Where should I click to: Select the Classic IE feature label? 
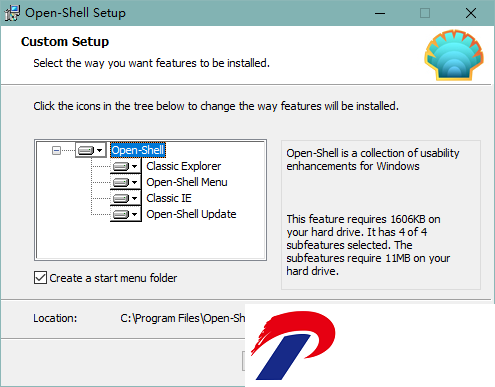(169, 198)
